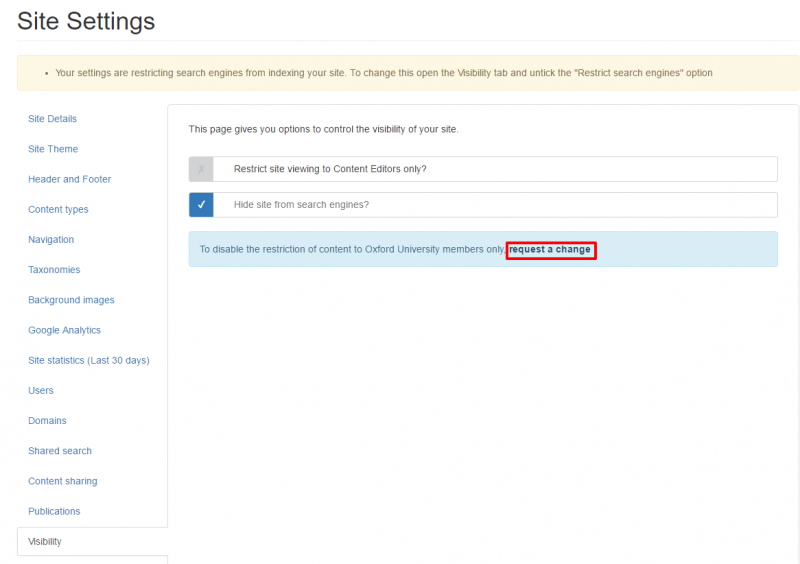Switch to the Taxonomies tab
Screen dimensions: 800x564
click(54, 269)
